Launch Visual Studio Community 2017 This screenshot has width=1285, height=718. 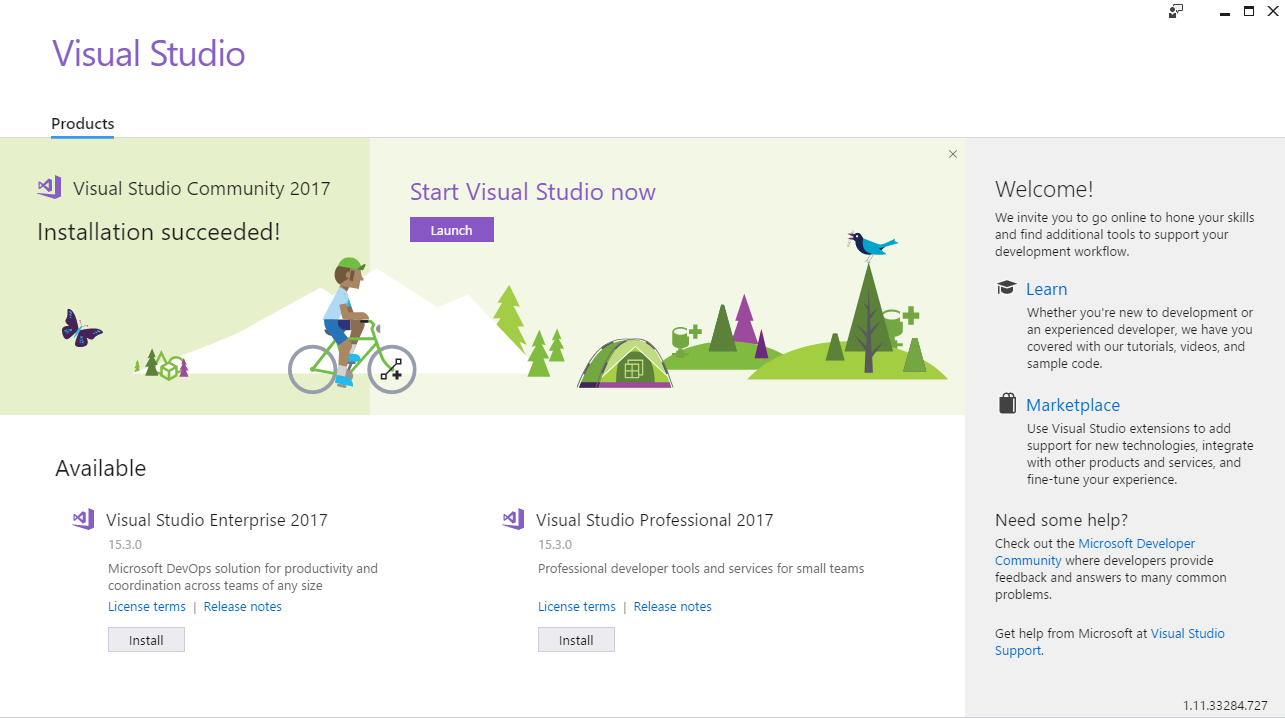click(x=452, y=230)
